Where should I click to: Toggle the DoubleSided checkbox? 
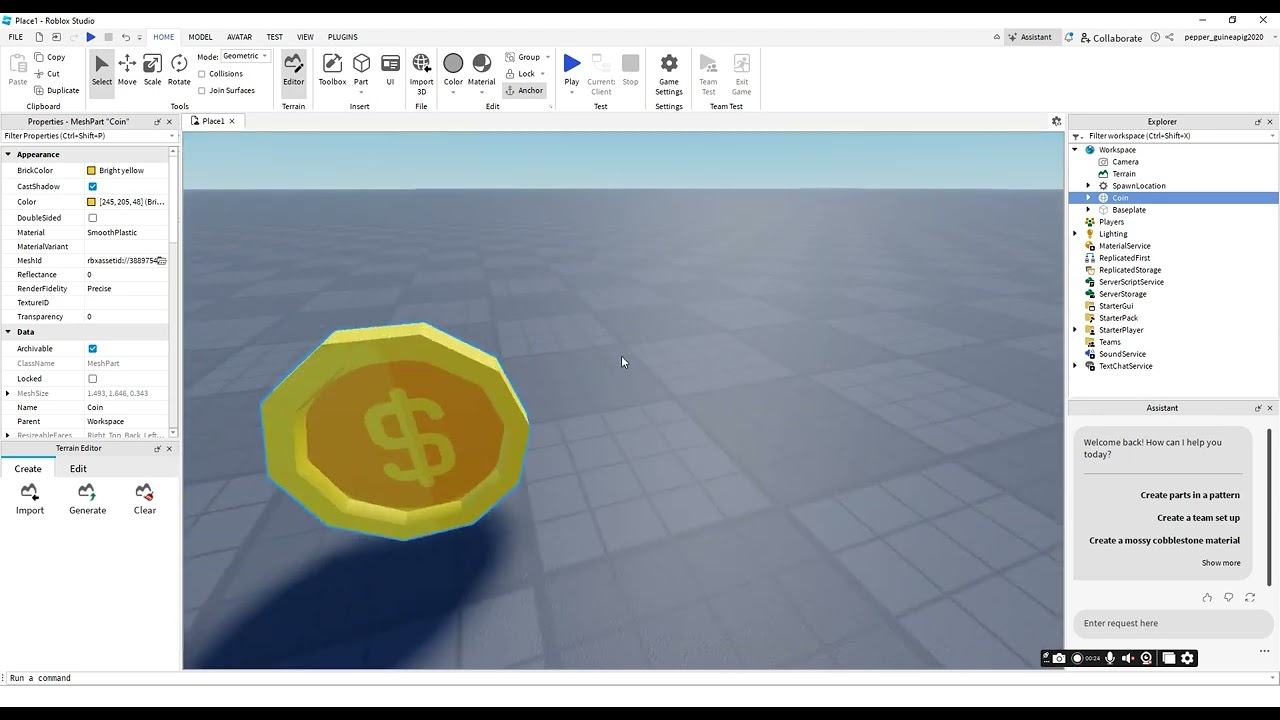tap(93, 217)
